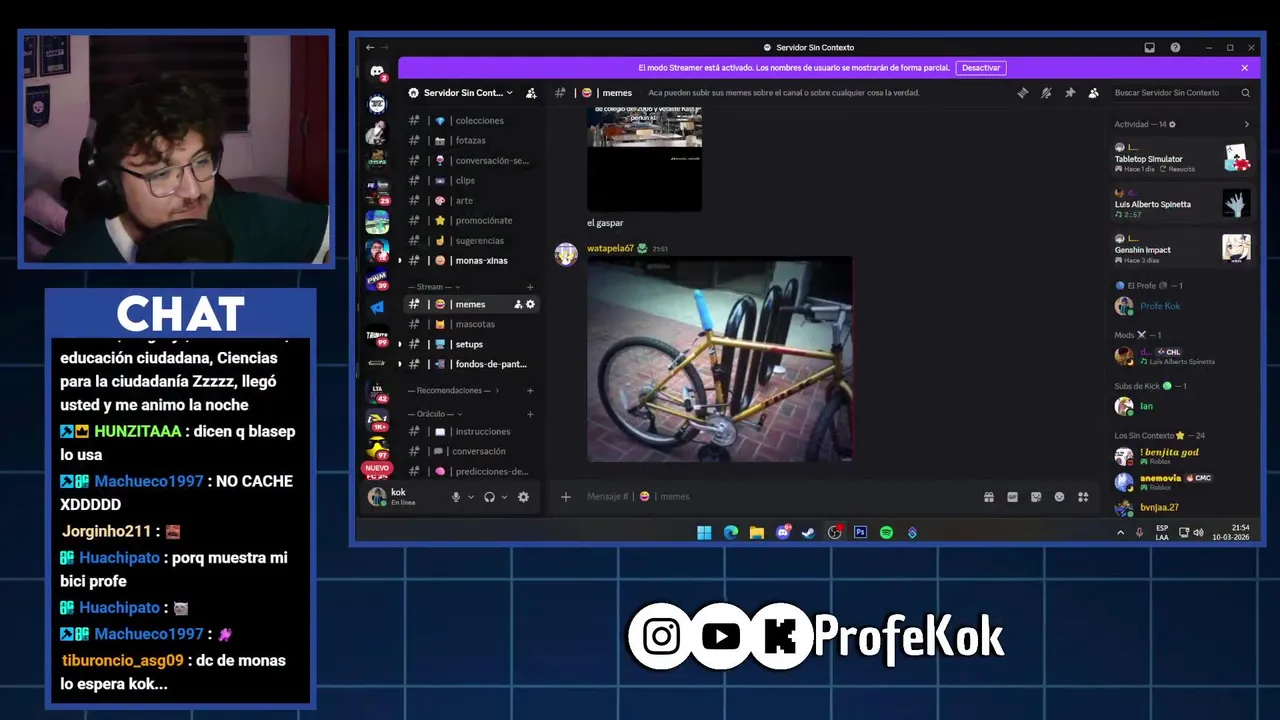
Task: Open the predicciones-de channel
Action: [470, 471]
